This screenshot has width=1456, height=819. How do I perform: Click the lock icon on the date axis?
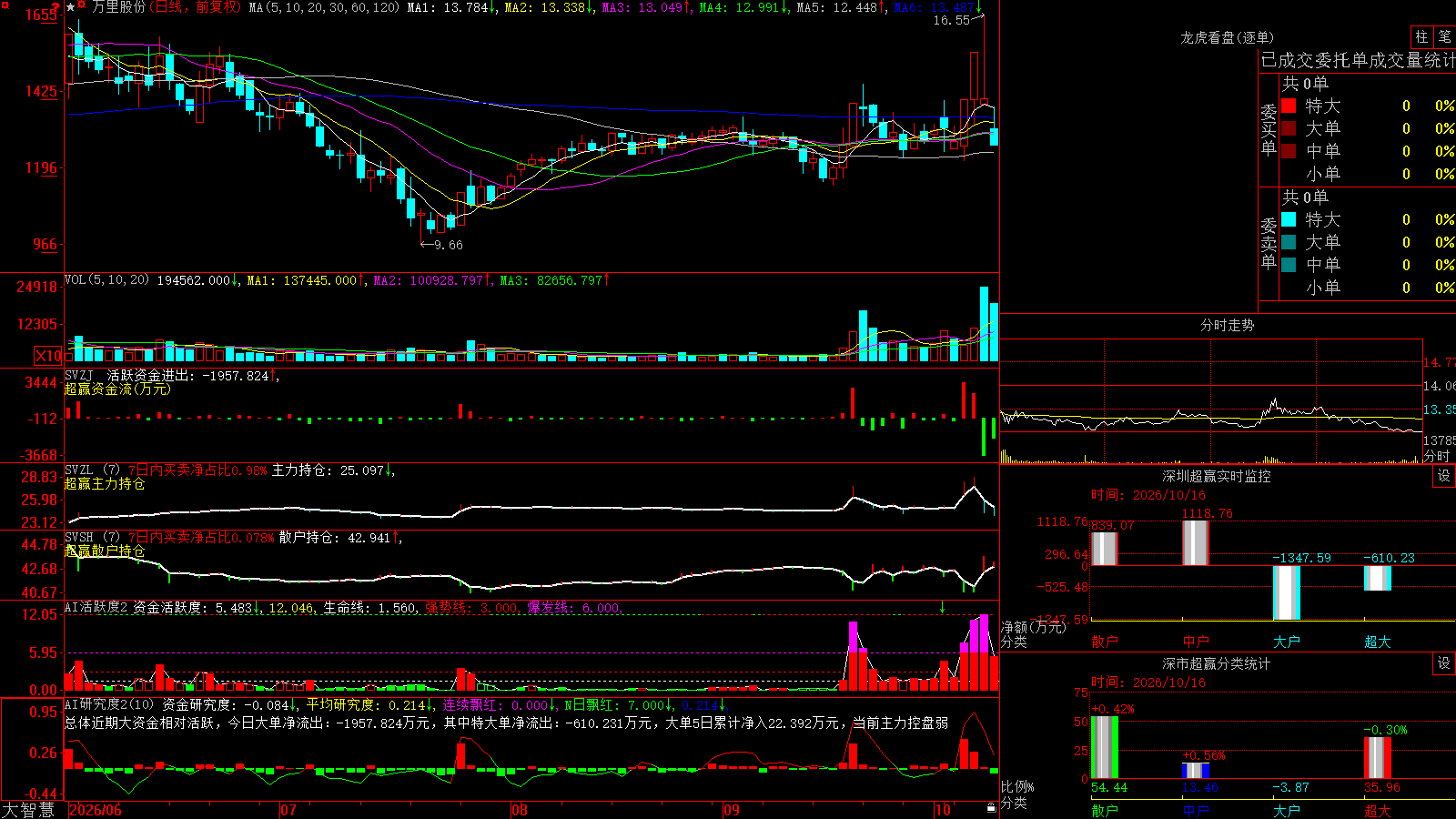992,808
